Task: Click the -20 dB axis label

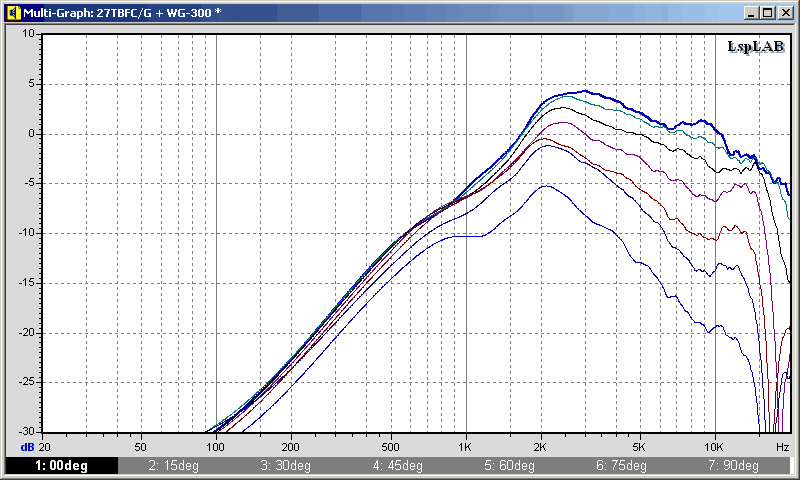Action: [27, 332]
